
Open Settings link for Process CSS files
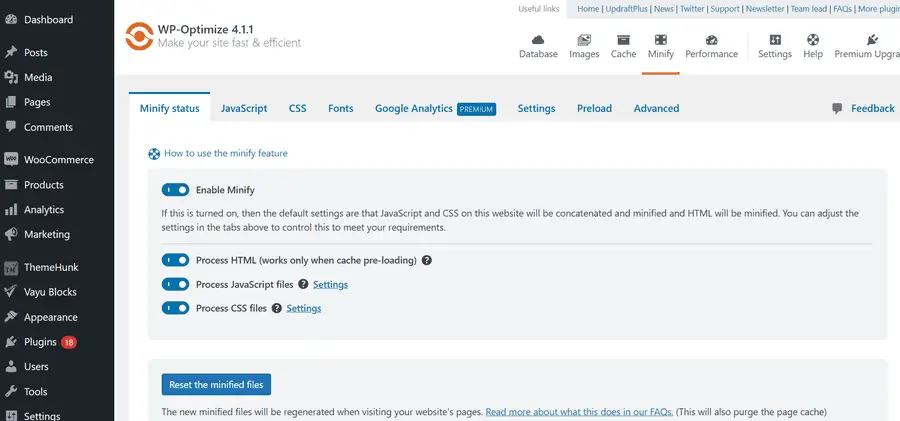click(304, 309)
